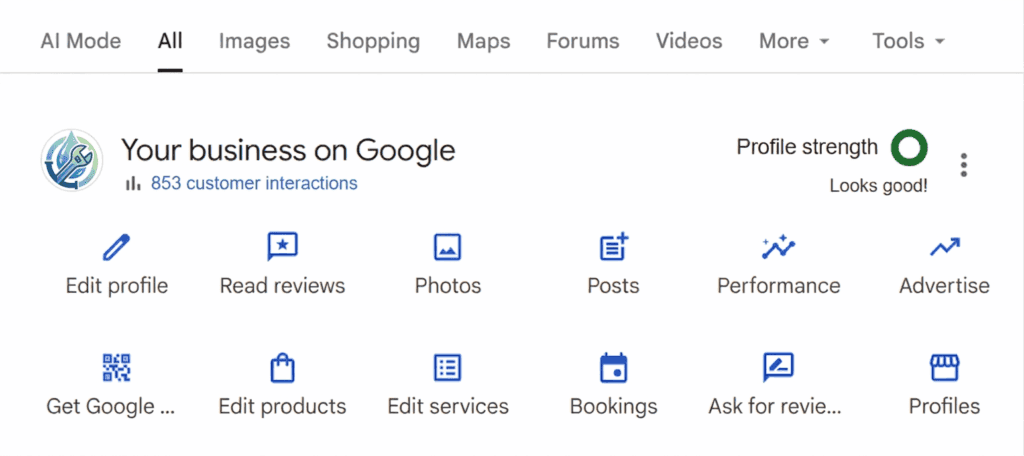Image resolution: width=1024 pixels, height=456 pixels.
Task: Click the Edit profile pencil icon
Action: pyautogui.click(x=117, y=246)
